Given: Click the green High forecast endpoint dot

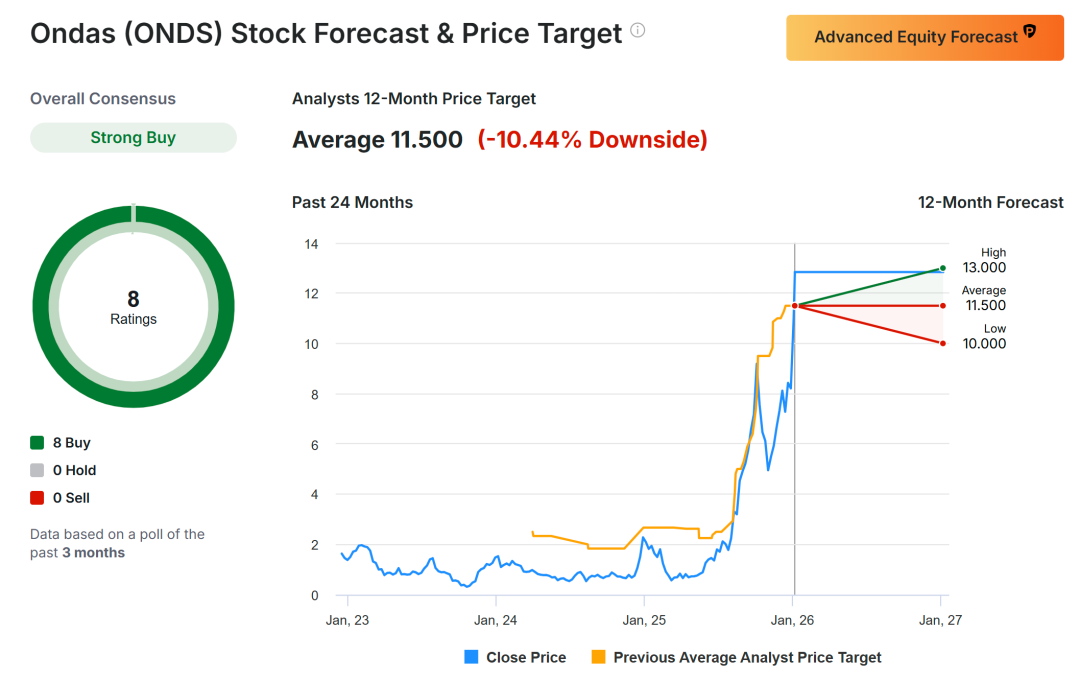Looking at the screenshot, I should 943,268.
